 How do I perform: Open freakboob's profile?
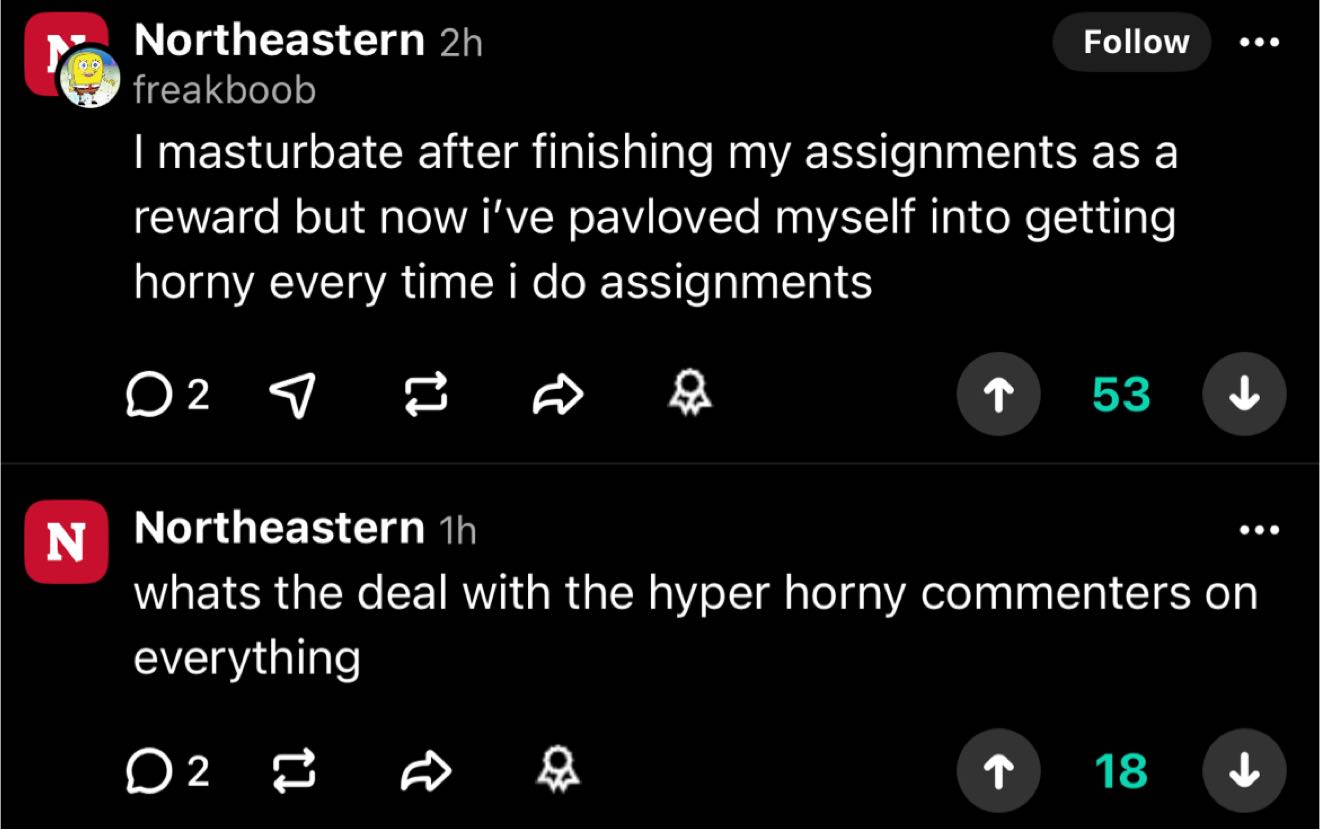(x=224, y=90)
